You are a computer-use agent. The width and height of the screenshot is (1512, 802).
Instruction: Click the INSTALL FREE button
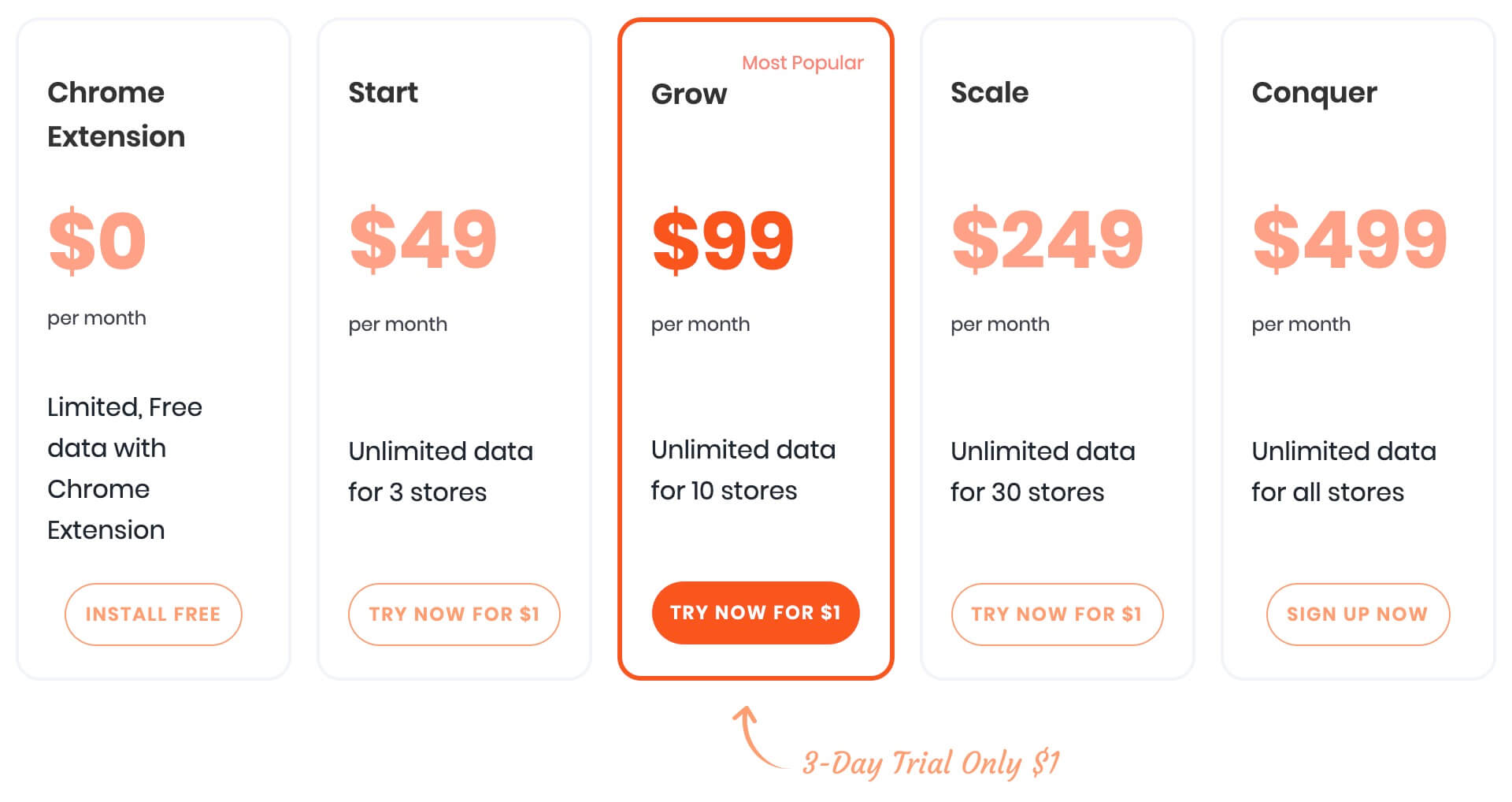pos(153,614)
